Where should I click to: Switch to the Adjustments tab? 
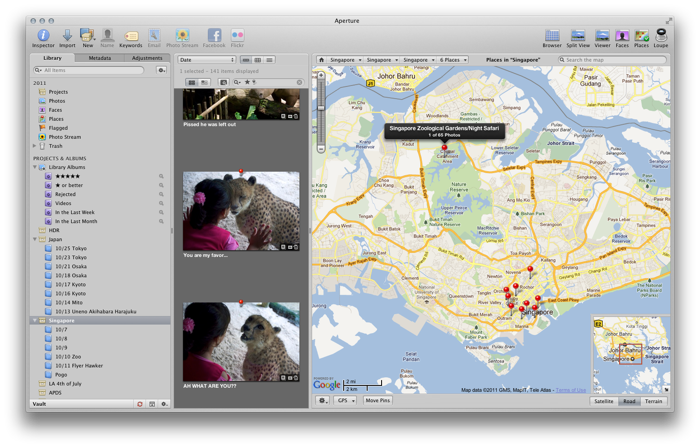click(x=147, y=58)
